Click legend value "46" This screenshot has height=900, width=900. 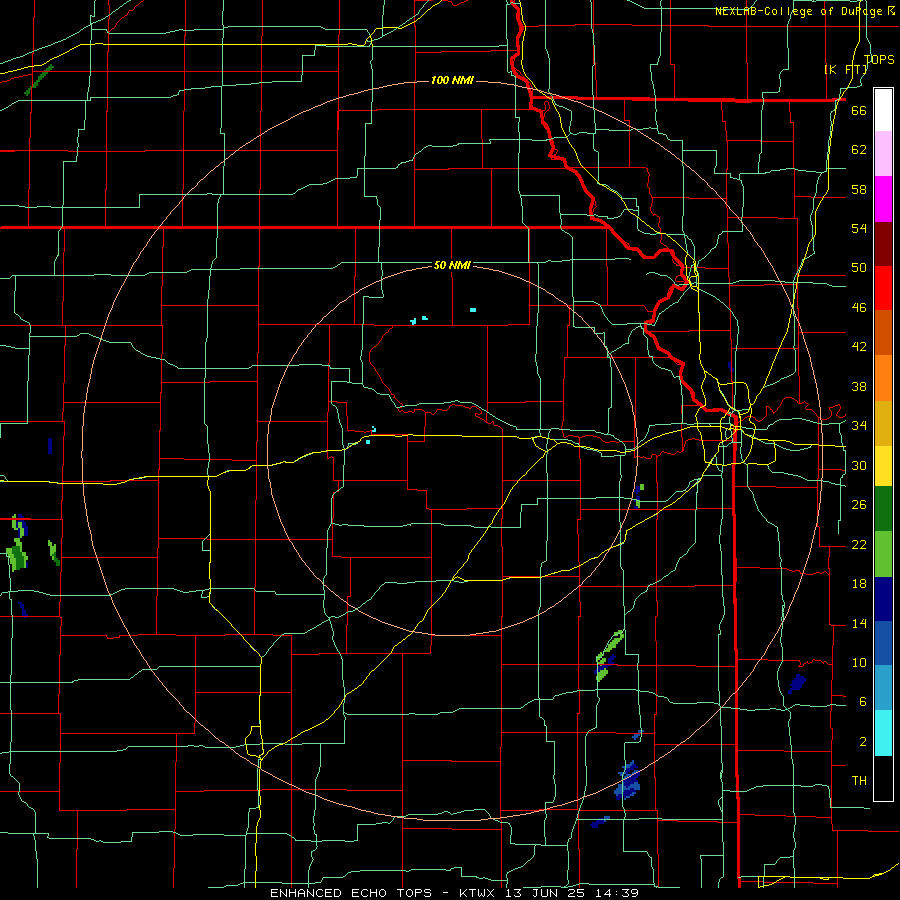(x=859, y=308)
